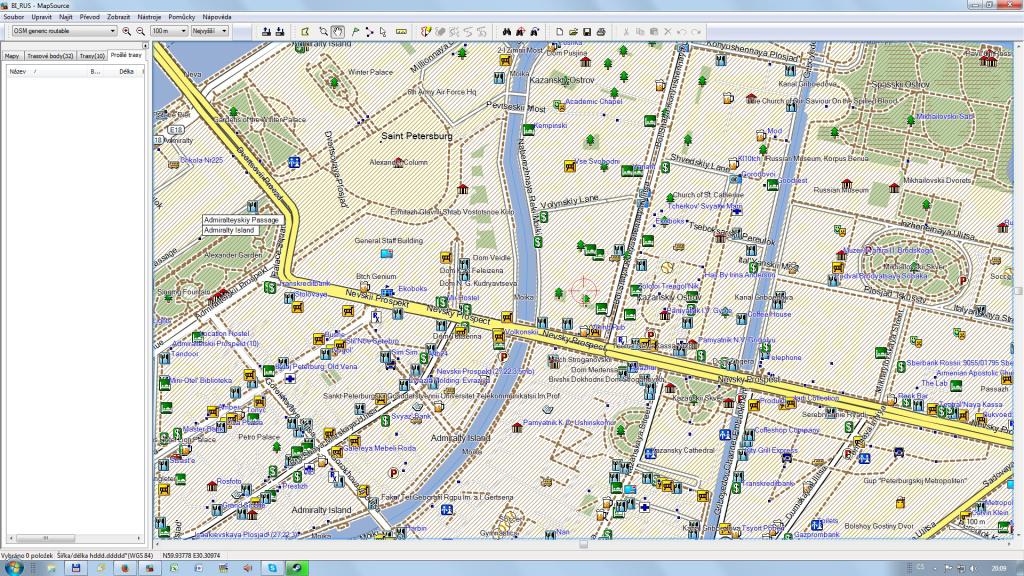Image resolution: width=1024 pixels, height=576 pixels.
Task: Click the Save floppy disk icon
Action: (x=586, y=31)
